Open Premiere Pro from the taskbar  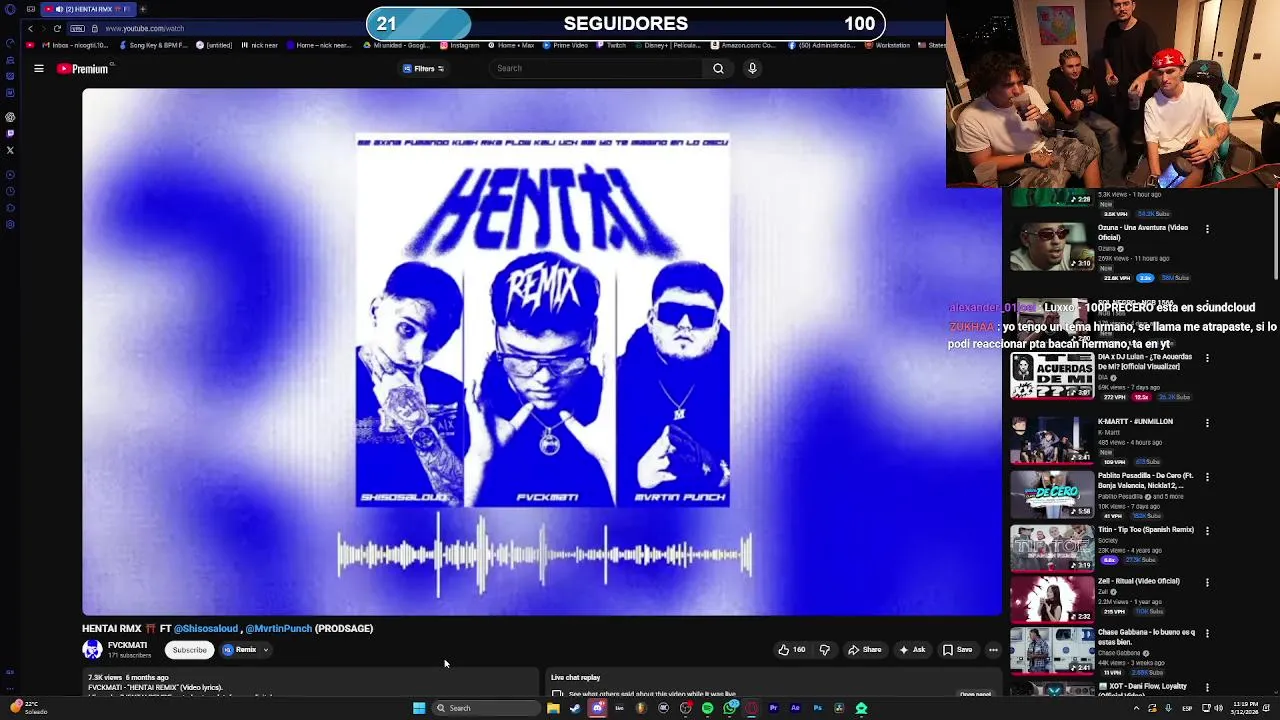point(773,708)
